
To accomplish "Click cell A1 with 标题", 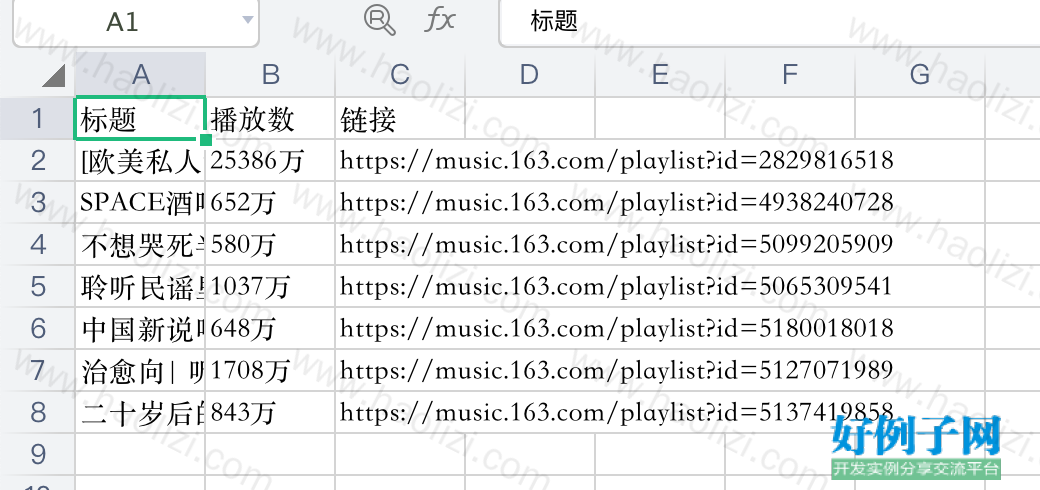I will coord(140,119).
